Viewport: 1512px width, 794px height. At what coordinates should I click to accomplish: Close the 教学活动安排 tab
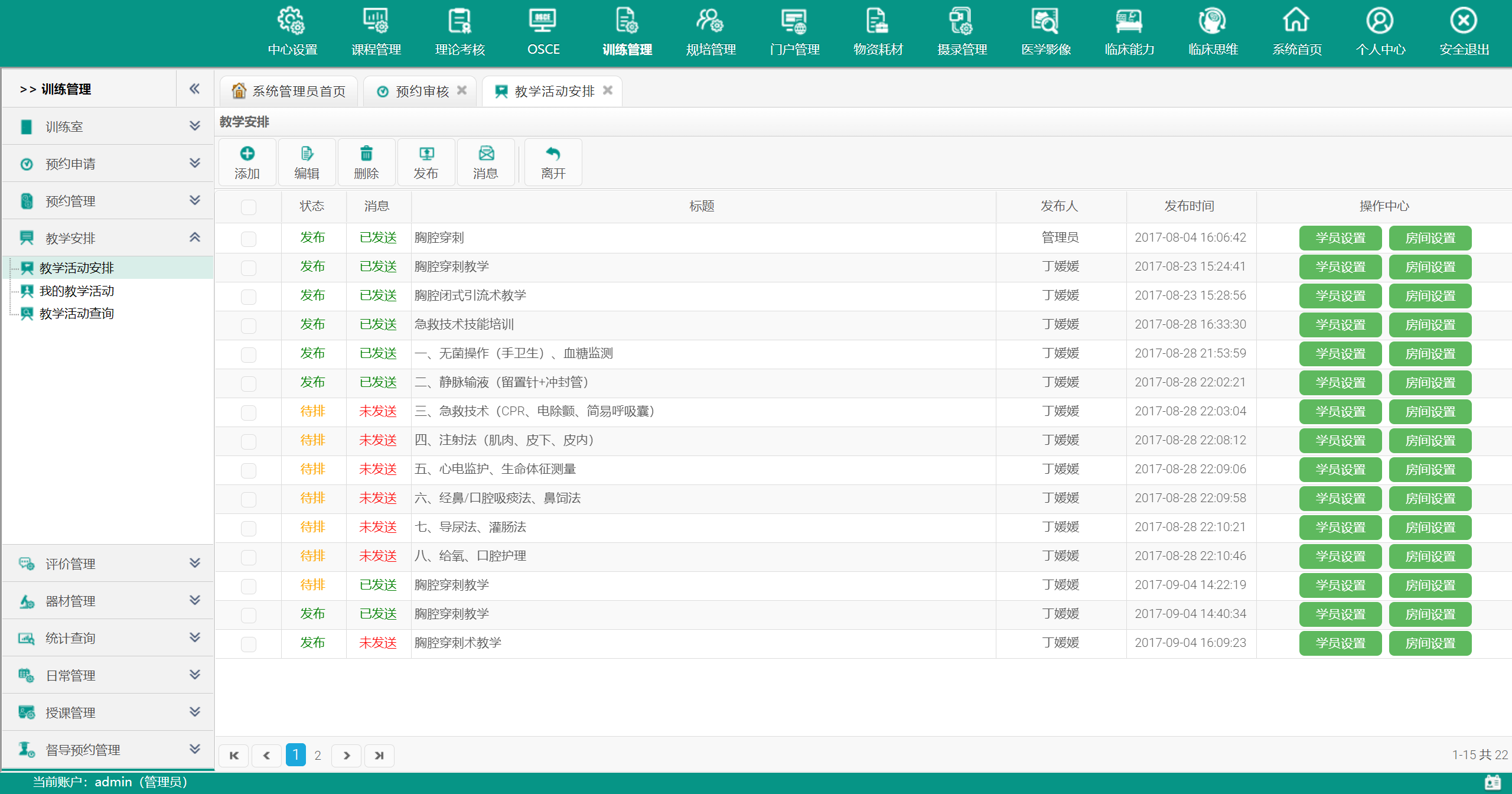(x=607, y=90)
